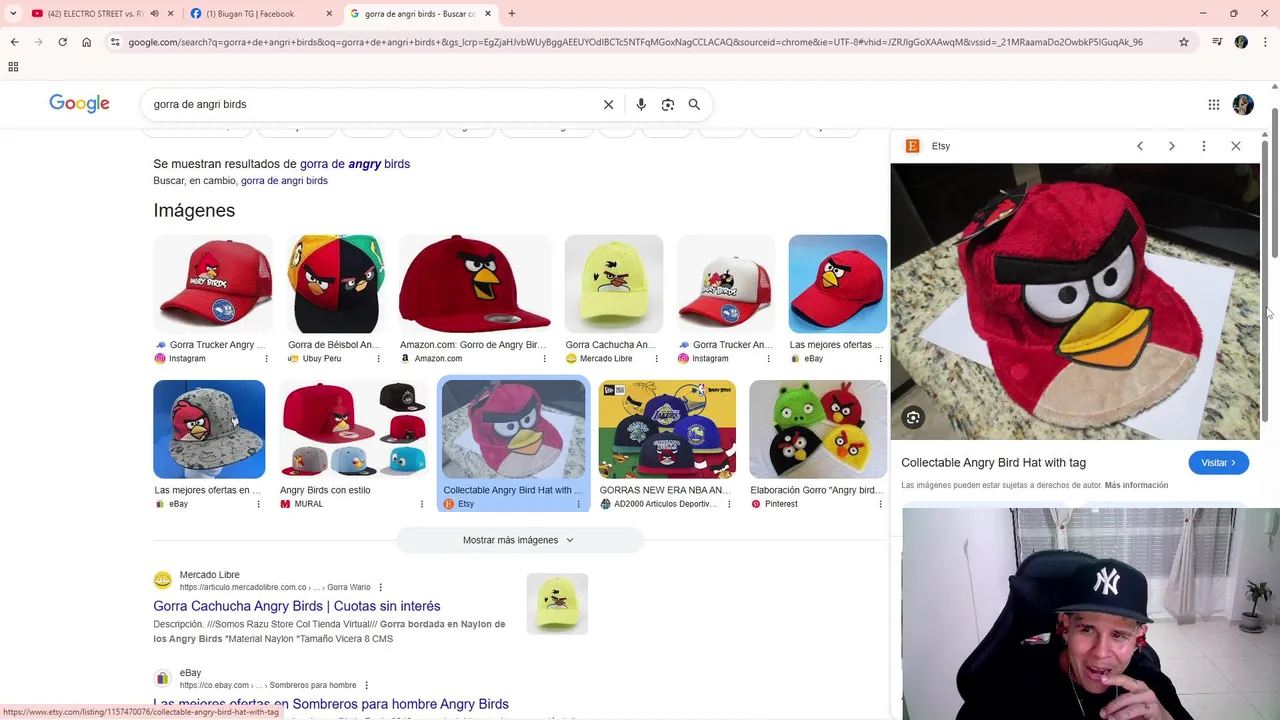Open options for the Mercado Libre image result
1280x720 pixels.
click(x=656, y=358)
